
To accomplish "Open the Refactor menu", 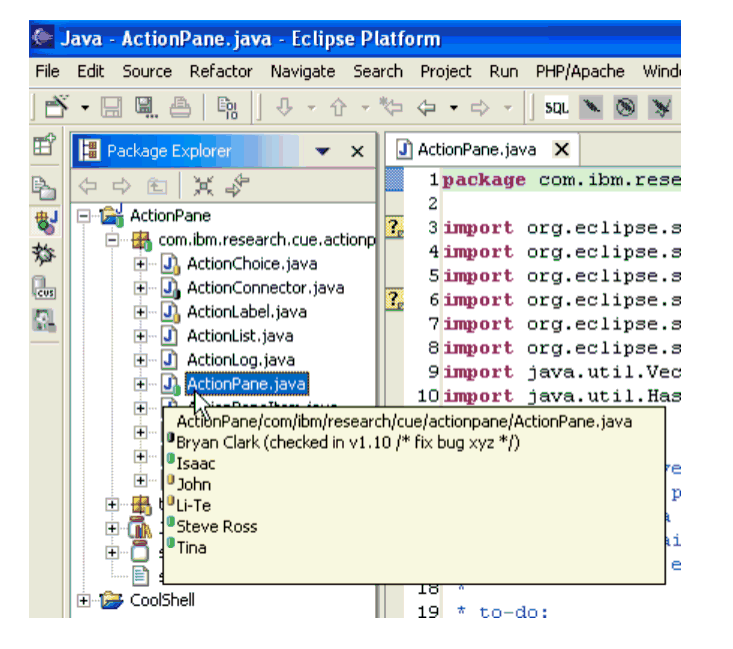I will point(220,71).
